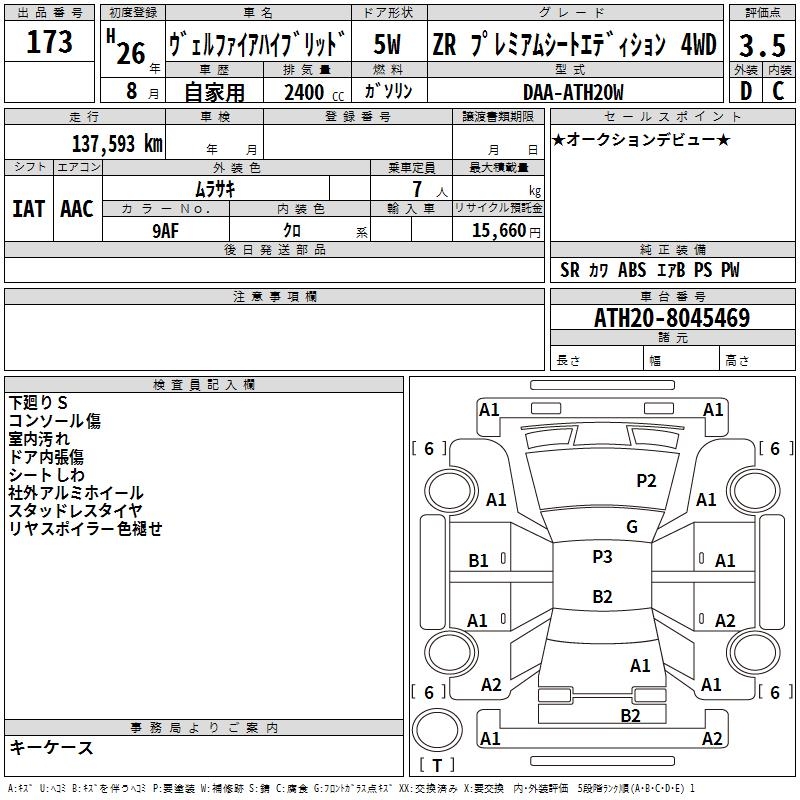The height and width of the screenshot is (800, 800).
Task: Click the [ T ] spare tire label
Action: (437, 765)
